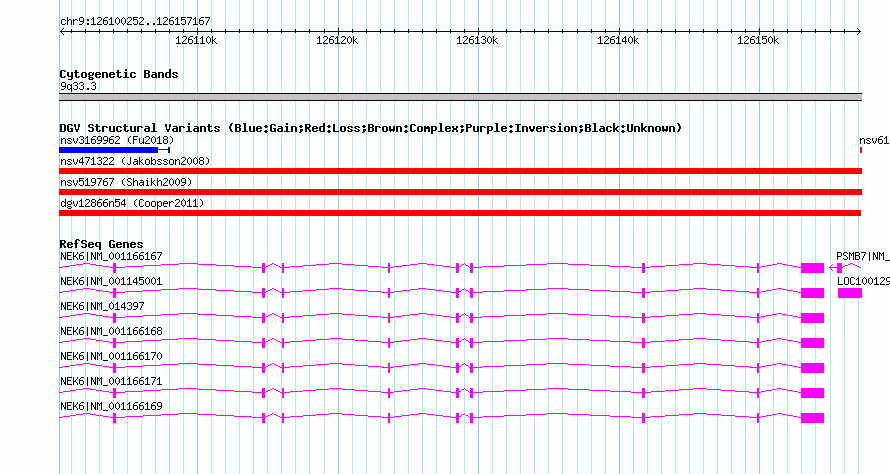Viewport: 890px width, 474px height.
Task: Click last large exon of NM_001166171
Action: pos(812,393)
